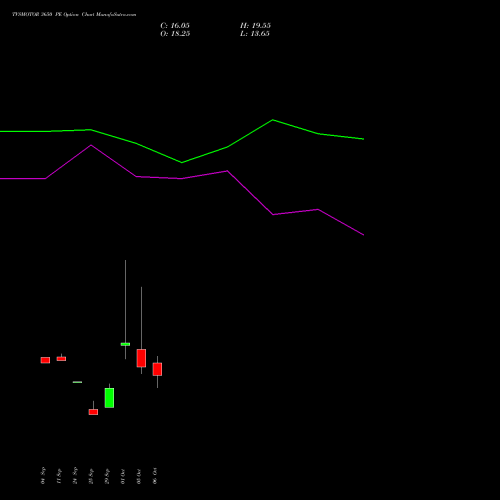Select the 06 Oct axis label
Screen dimensions: 500x500
pos(155,476)
